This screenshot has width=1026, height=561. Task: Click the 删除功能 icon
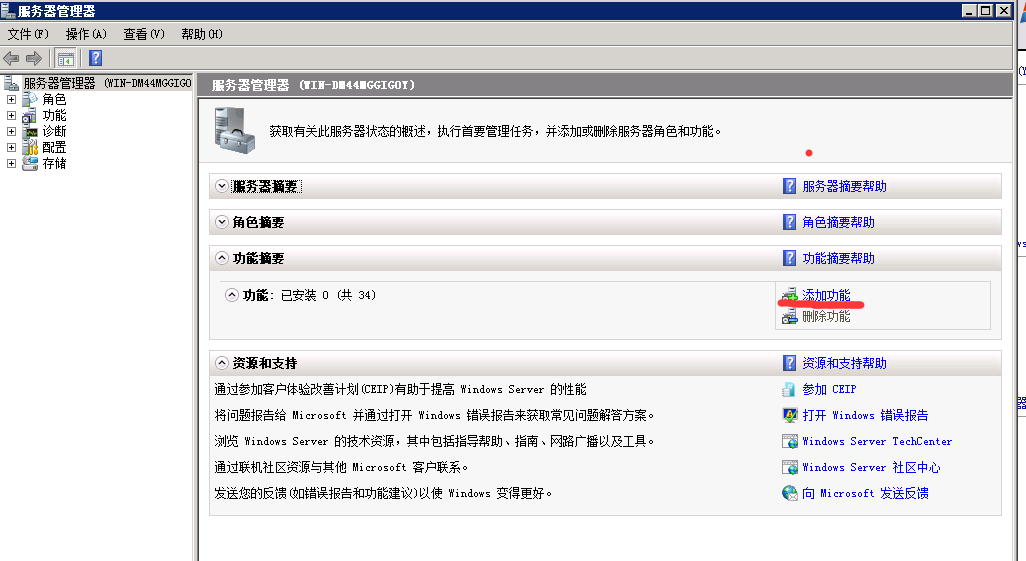tap(790, 317)
